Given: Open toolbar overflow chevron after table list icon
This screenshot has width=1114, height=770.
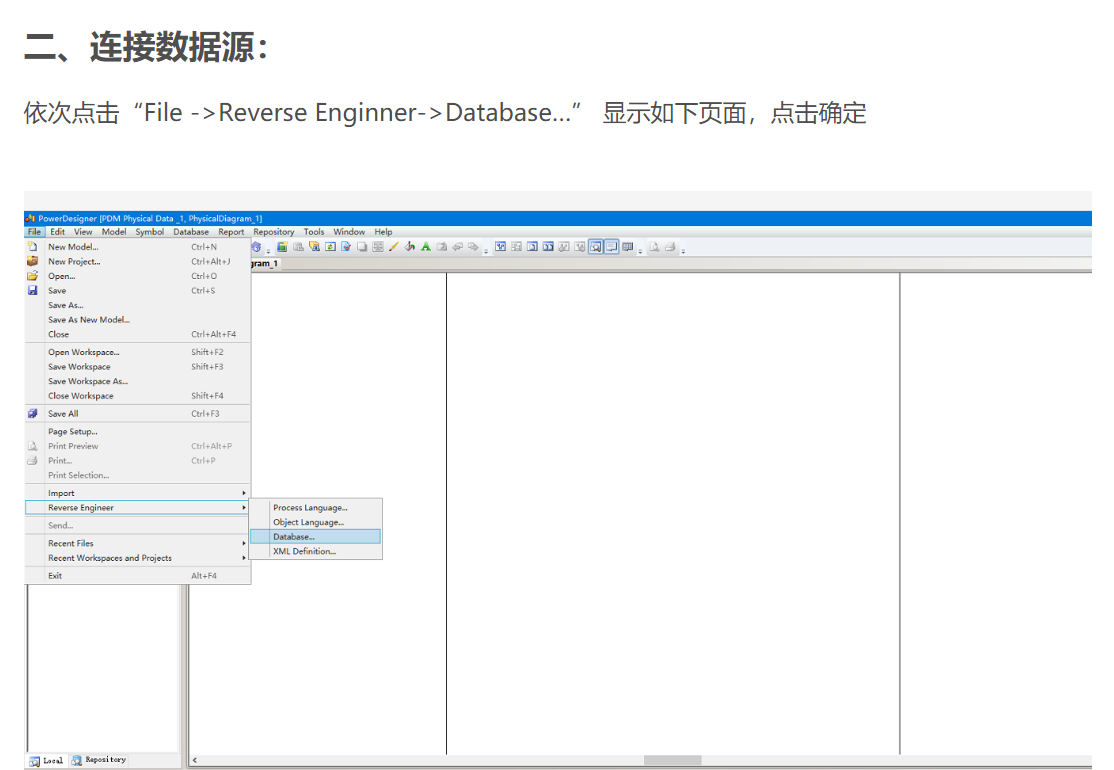Looking at the screenshot, I should pyautogui.click(x=640, y=251).
